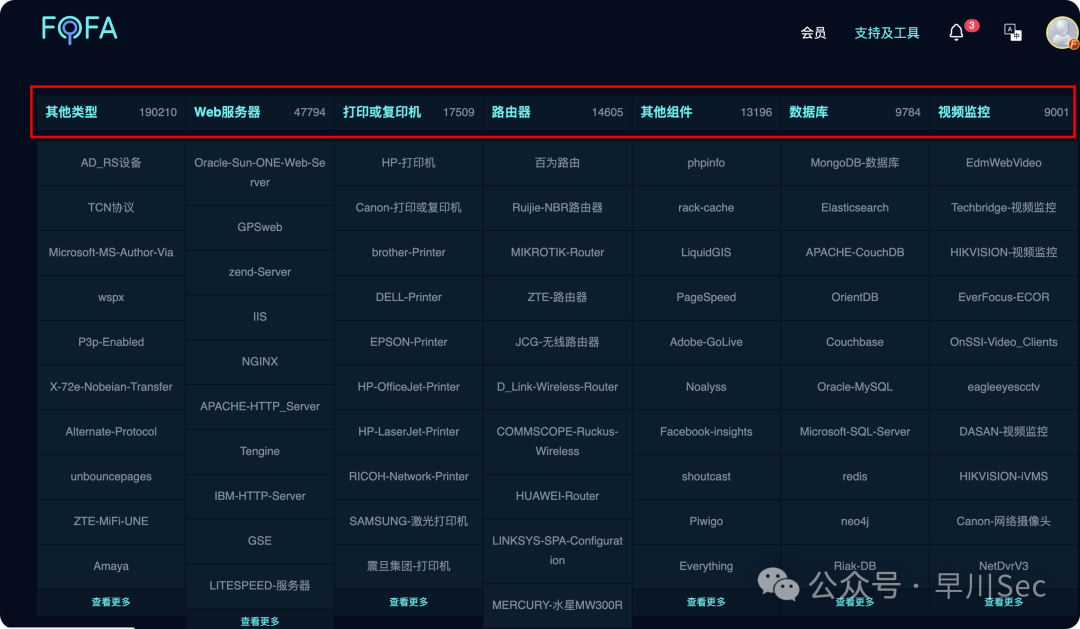Click the 百为路由 entry

pos(557,163)
